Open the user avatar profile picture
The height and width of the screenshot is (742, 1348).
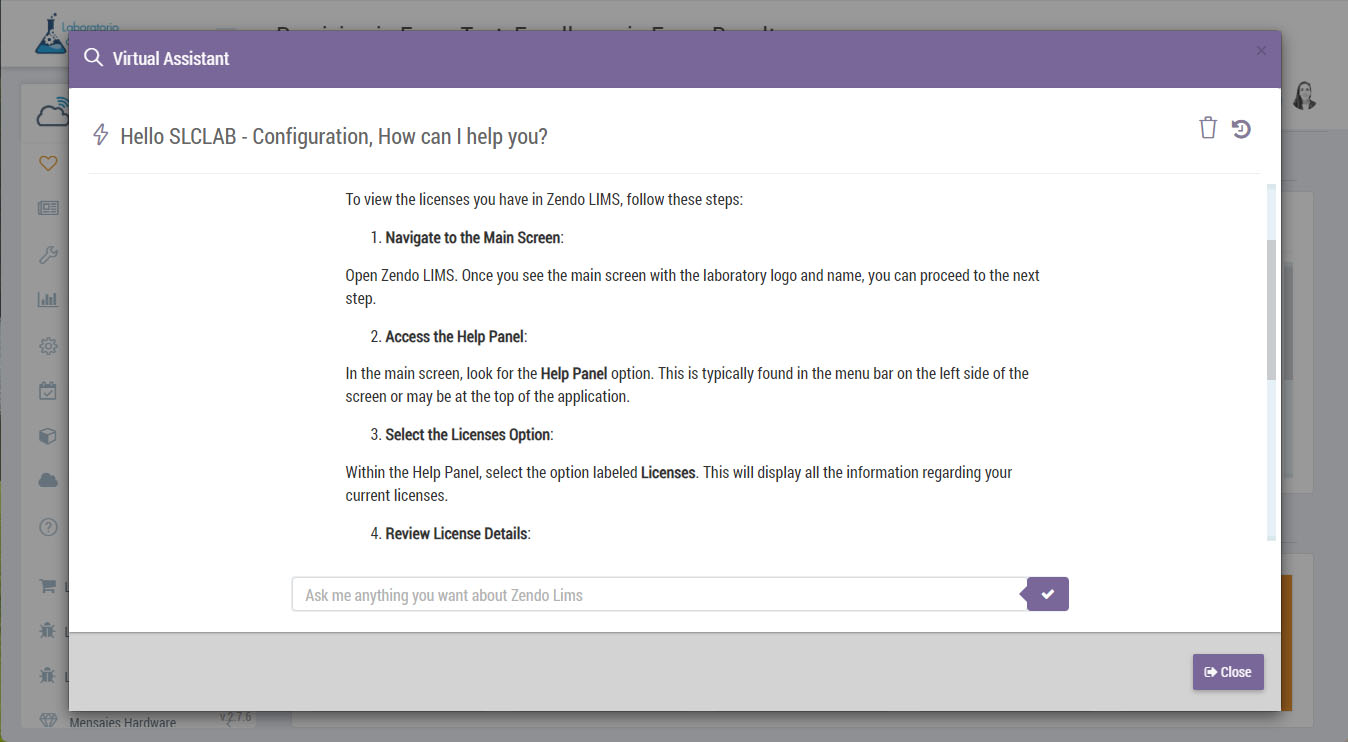tap(1303, 96)
